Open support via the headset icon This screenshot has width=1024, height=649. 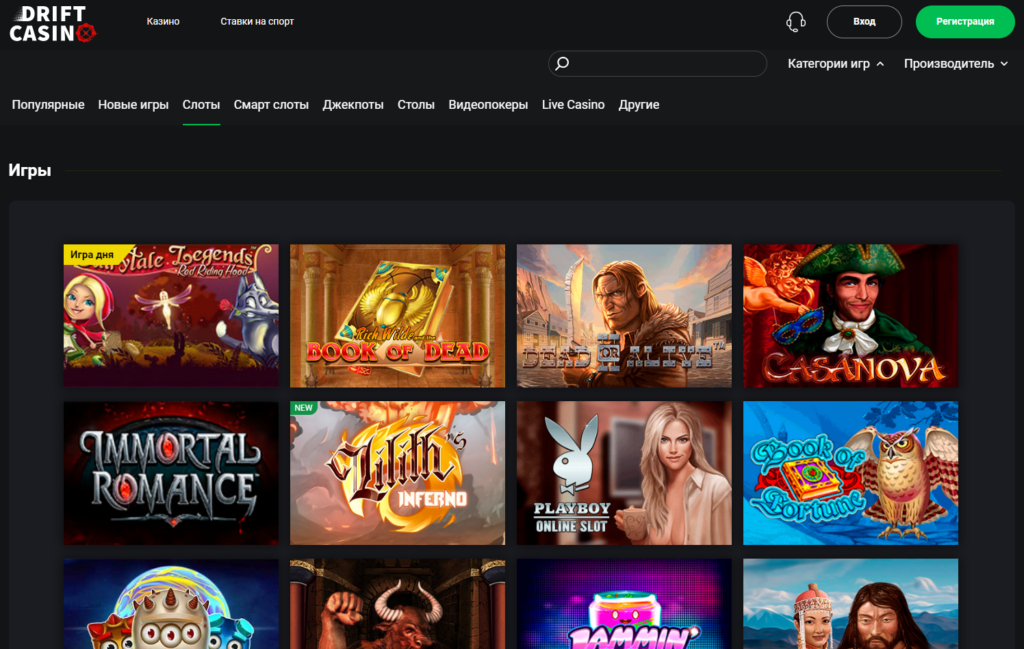[796, 22]
